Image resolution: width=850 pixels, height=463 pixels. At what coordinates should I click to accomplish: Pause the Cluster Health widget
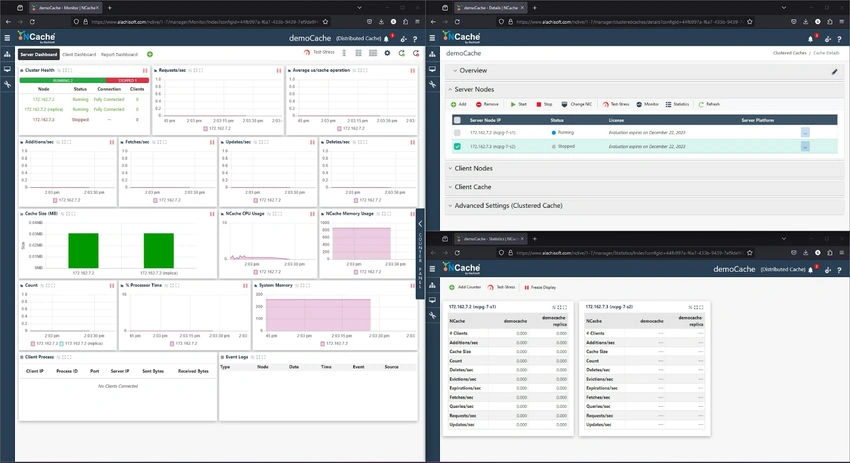(x=145, y=70)
